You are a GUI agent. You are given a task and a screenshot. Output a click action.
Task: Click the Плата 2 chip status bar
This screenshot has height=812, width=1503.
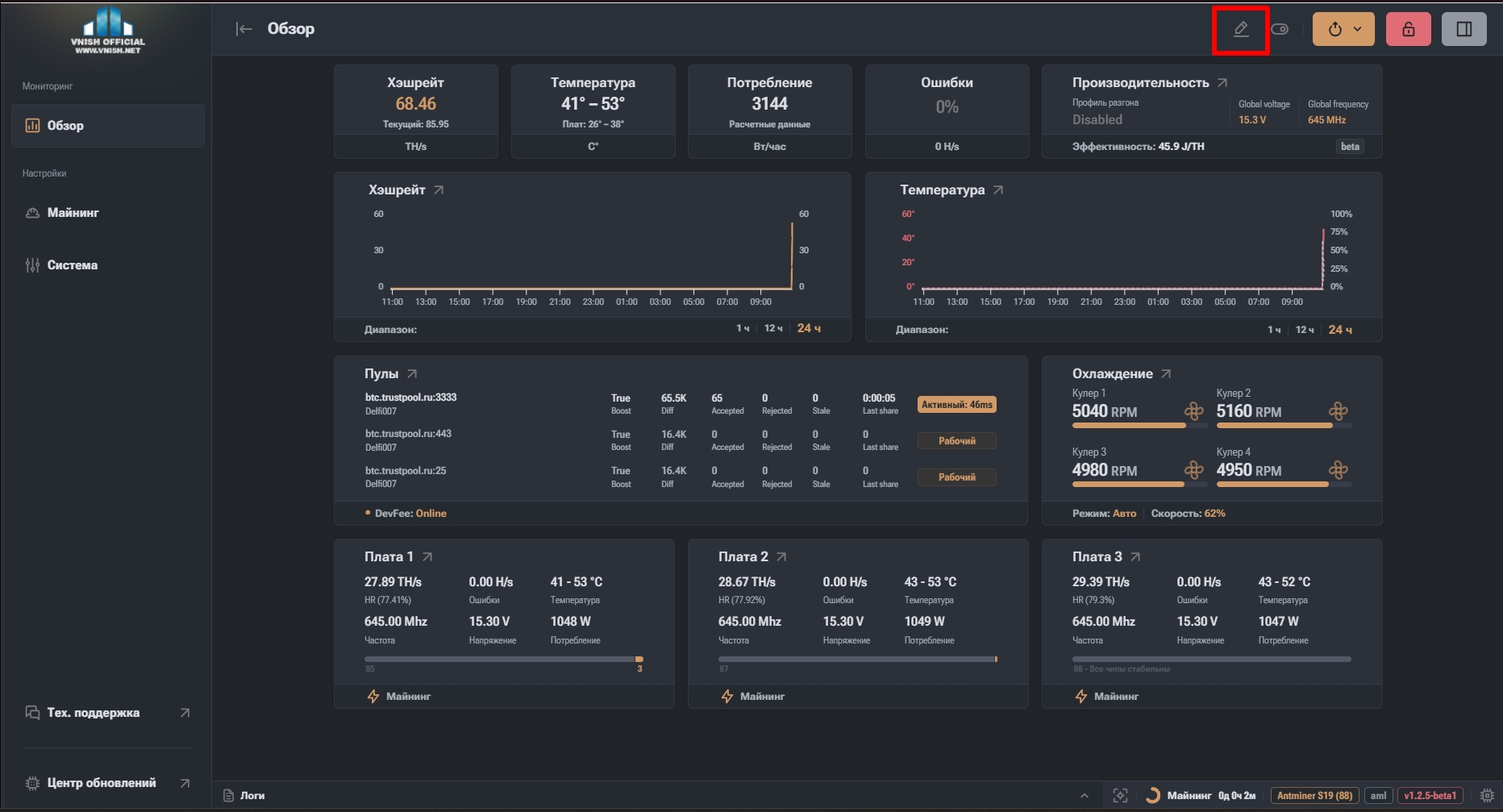858,660
